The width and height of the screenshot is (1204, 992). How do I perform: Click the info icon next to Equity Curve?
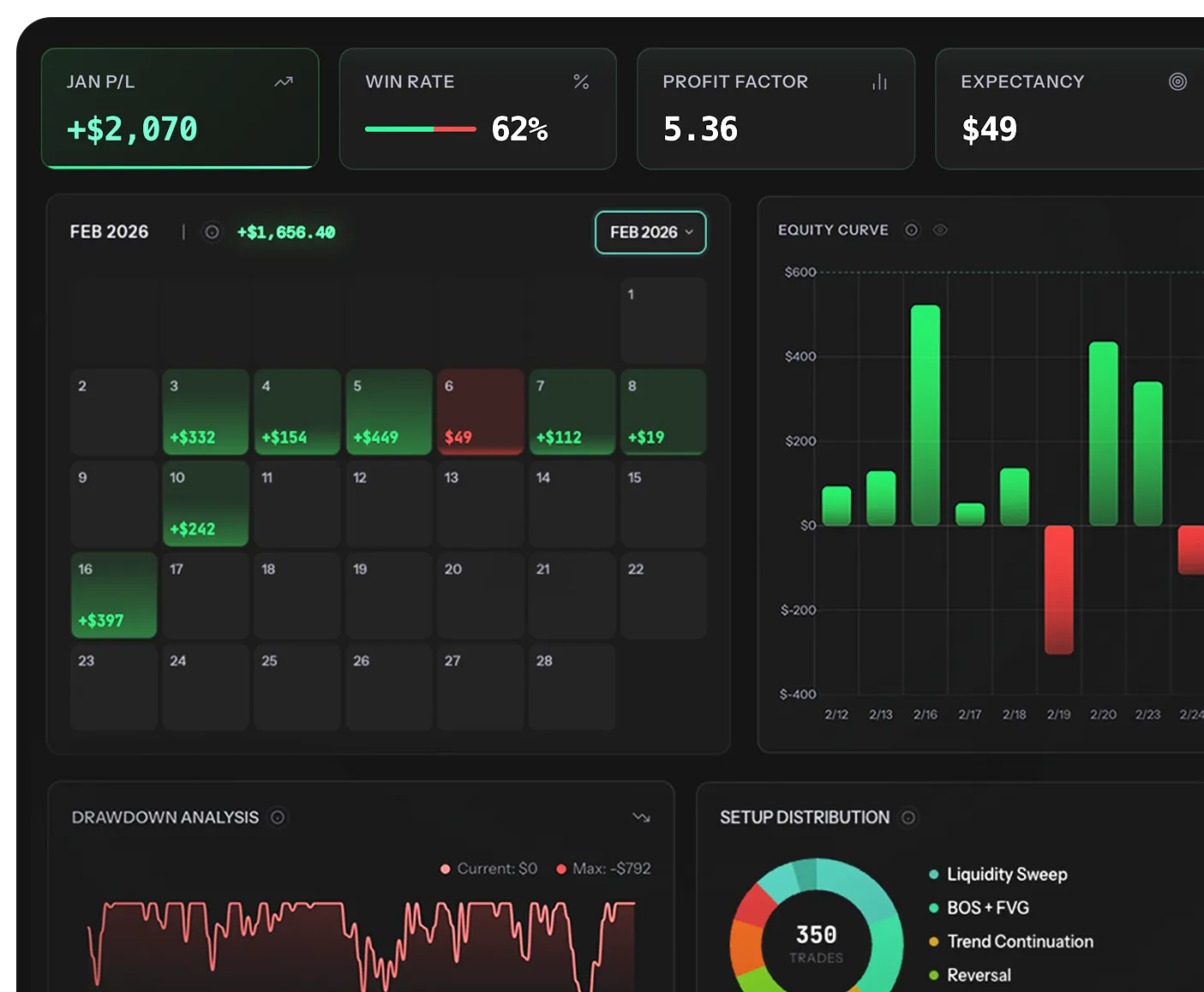(x=912, y=230)
